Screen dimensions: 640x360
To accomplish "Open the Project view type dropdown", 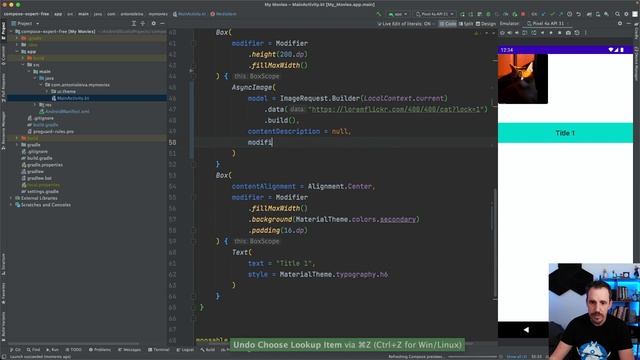I will (x=25, y=24).
